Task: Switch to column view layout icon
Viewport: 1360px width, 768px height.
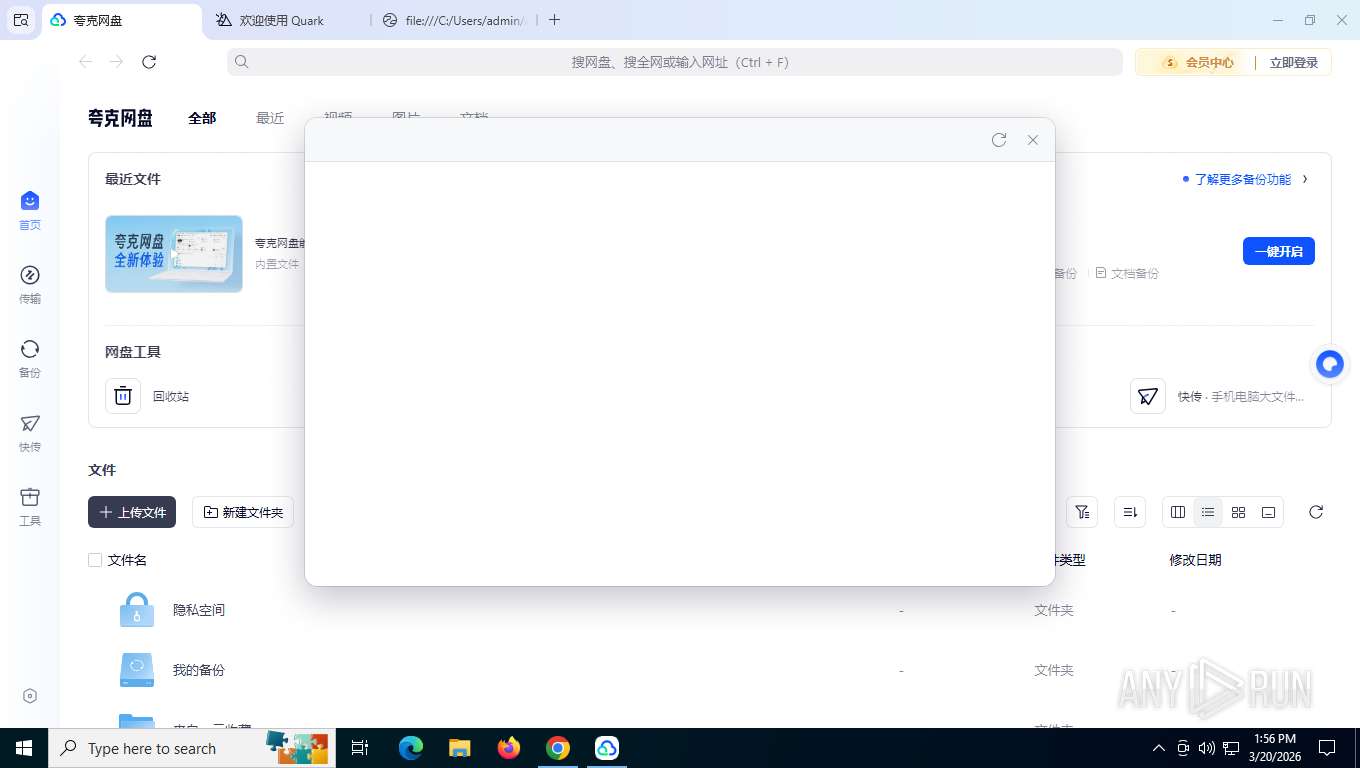Action: click(1178, 512)
